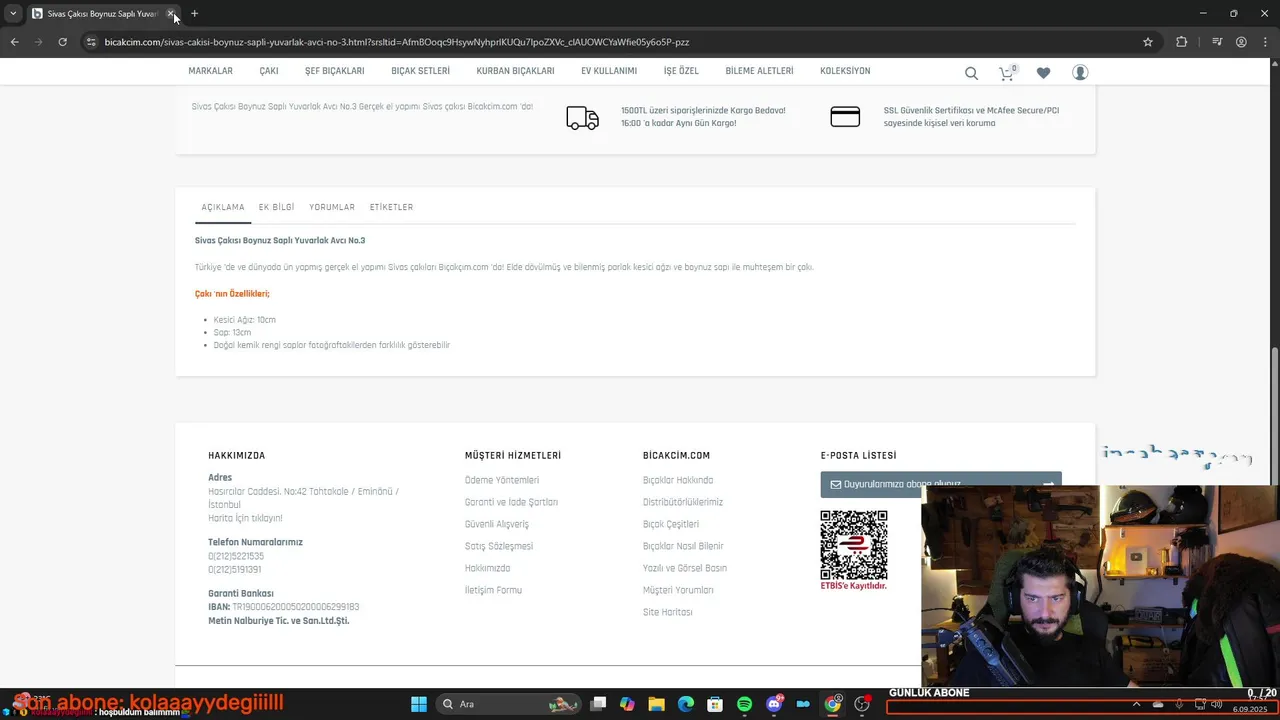1280x720 pixels.
Task: Open the BIÇAK SETLERİ menu
Action: point(420,71)
